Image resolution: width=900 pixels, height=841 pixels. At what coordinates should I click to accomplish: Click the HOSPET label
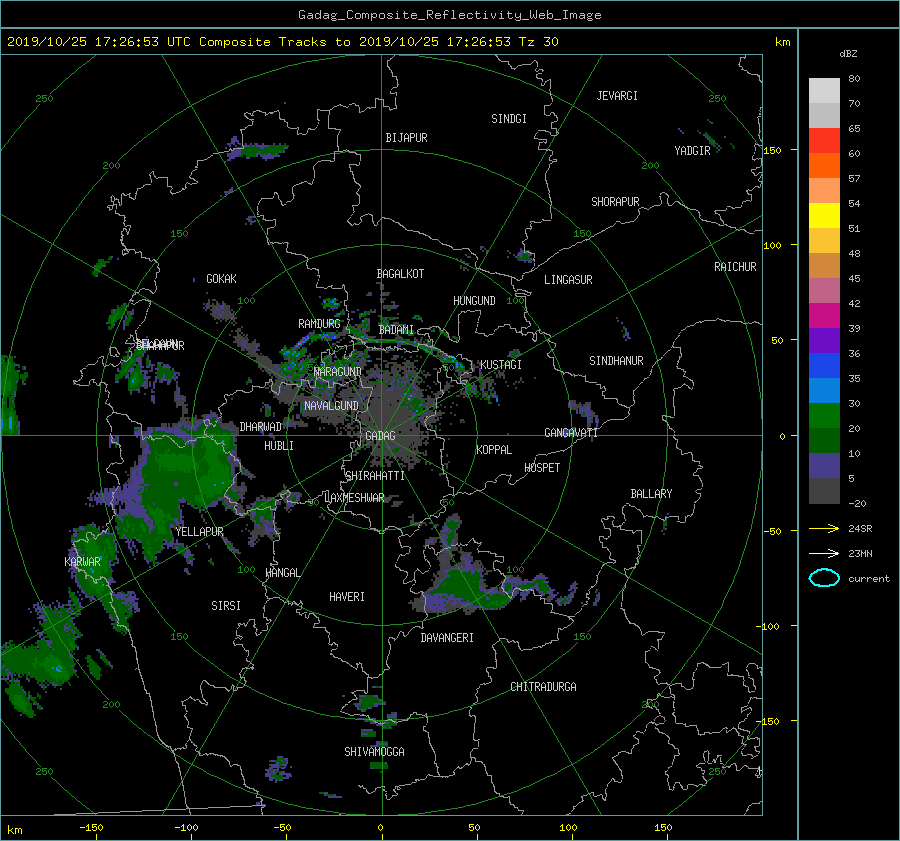point(542,468)
